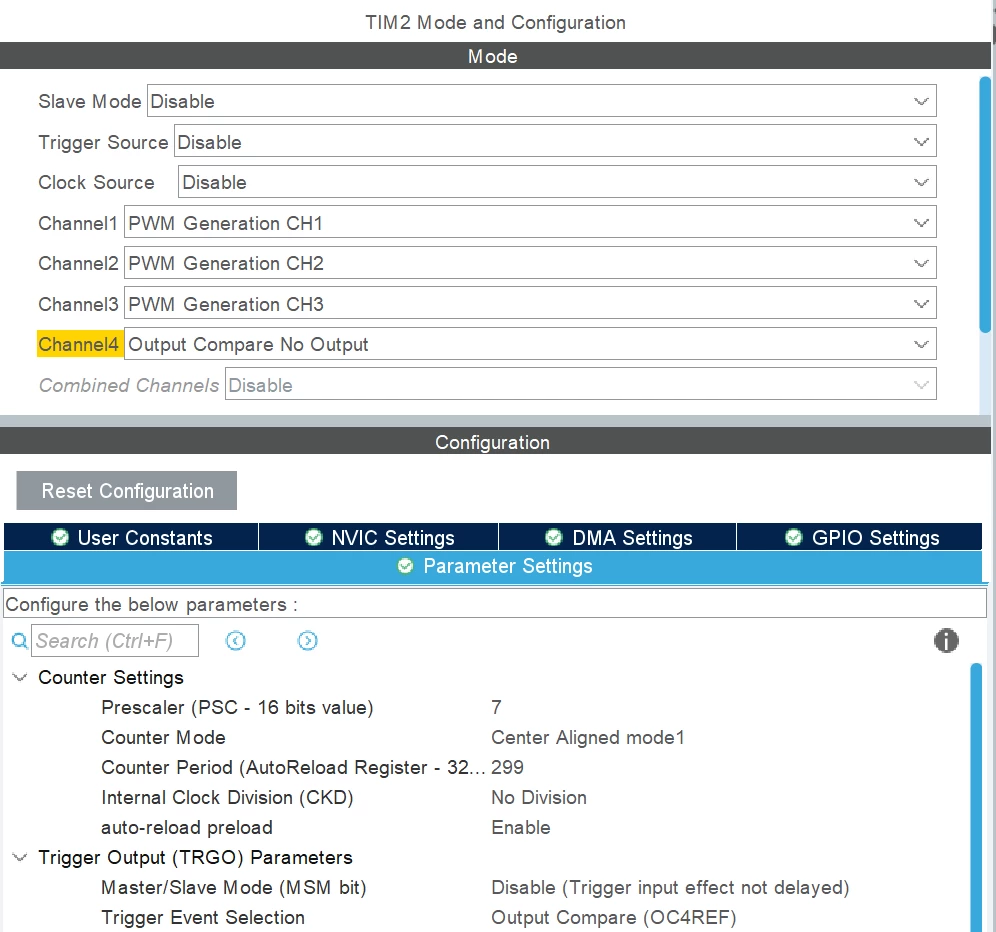Change Trigger Event Selection Output Compare (OC4REF)
Image resolution: width=996 pixels, height=932 pixels.
point(614,917)
